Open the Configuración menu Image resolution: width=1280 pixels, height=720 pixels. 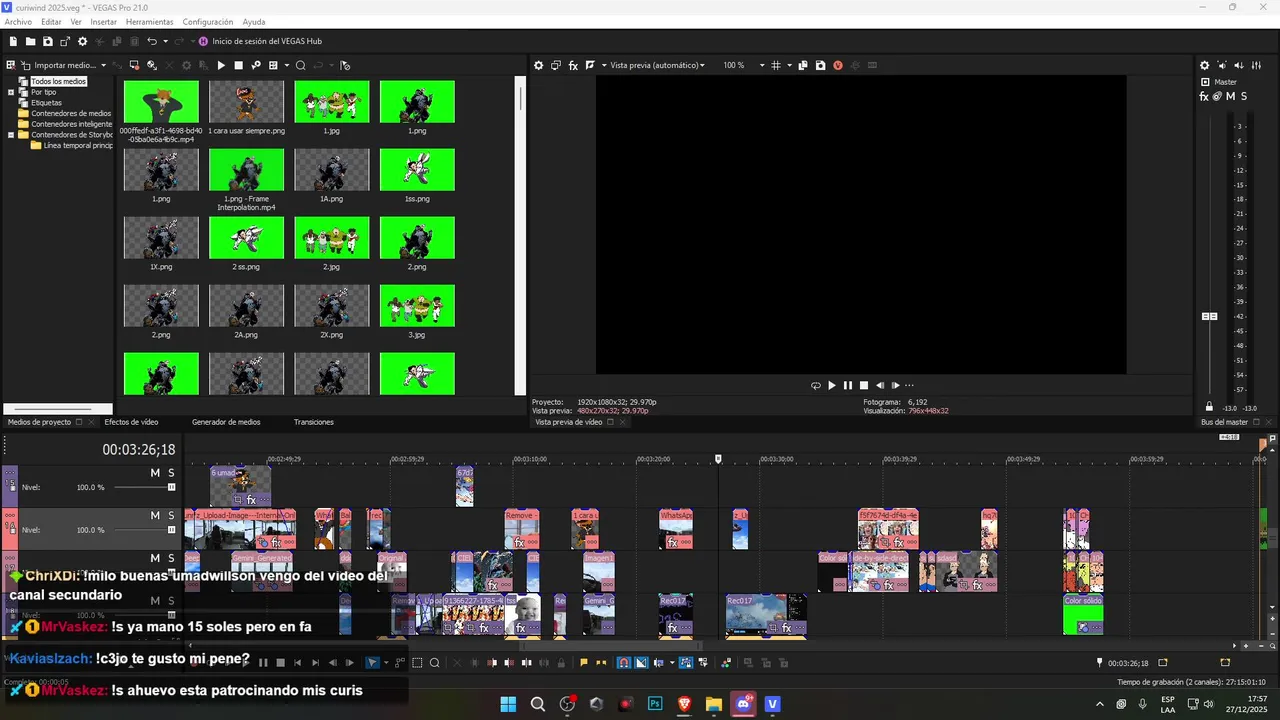pos(208,22)
